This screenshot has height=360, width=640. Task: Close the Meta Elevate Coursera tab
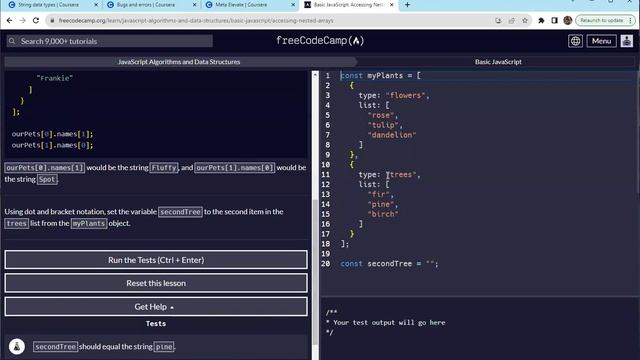[293, 5]
